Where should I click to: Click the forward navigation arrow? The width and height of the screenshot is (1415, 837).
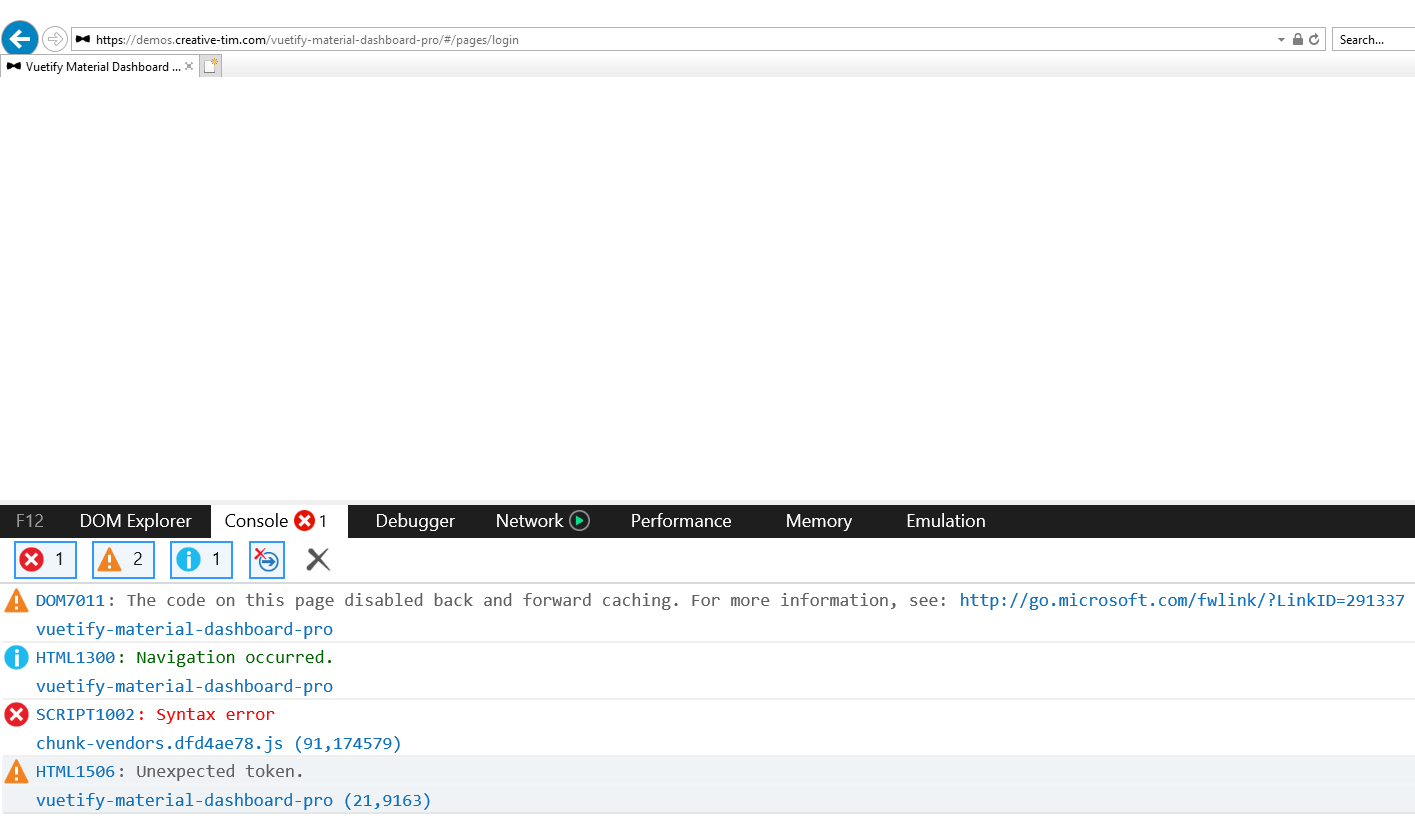[x=54, y=38]
